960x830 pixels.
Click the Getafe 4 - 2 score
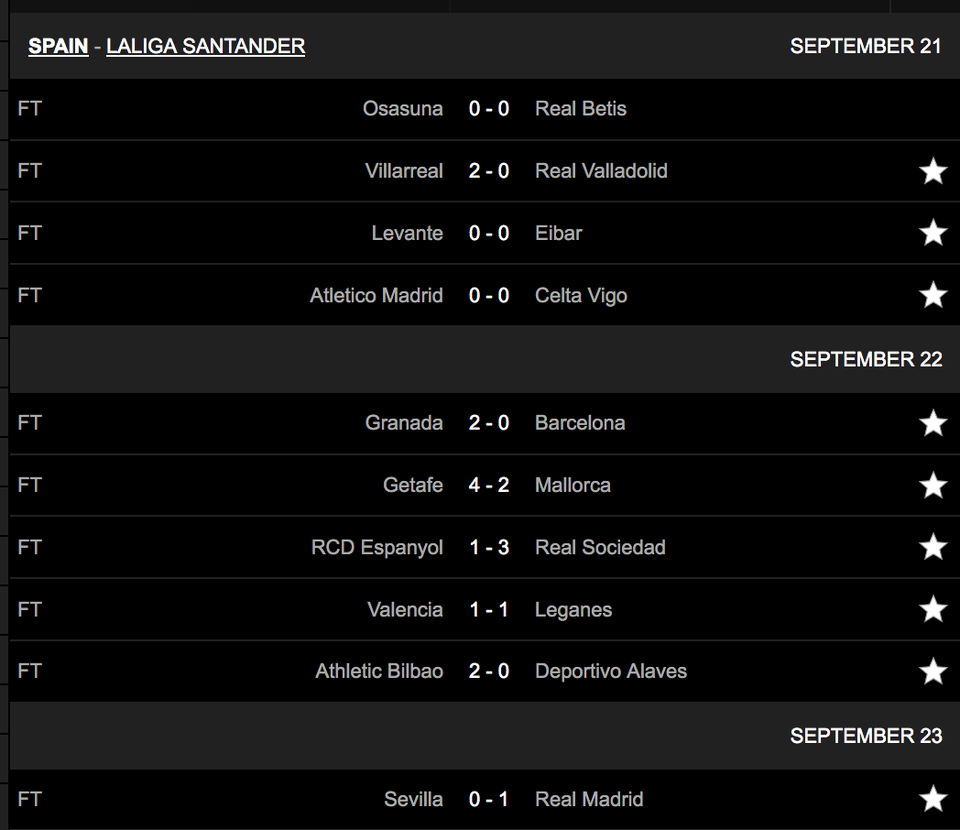(x=489, y=485)
